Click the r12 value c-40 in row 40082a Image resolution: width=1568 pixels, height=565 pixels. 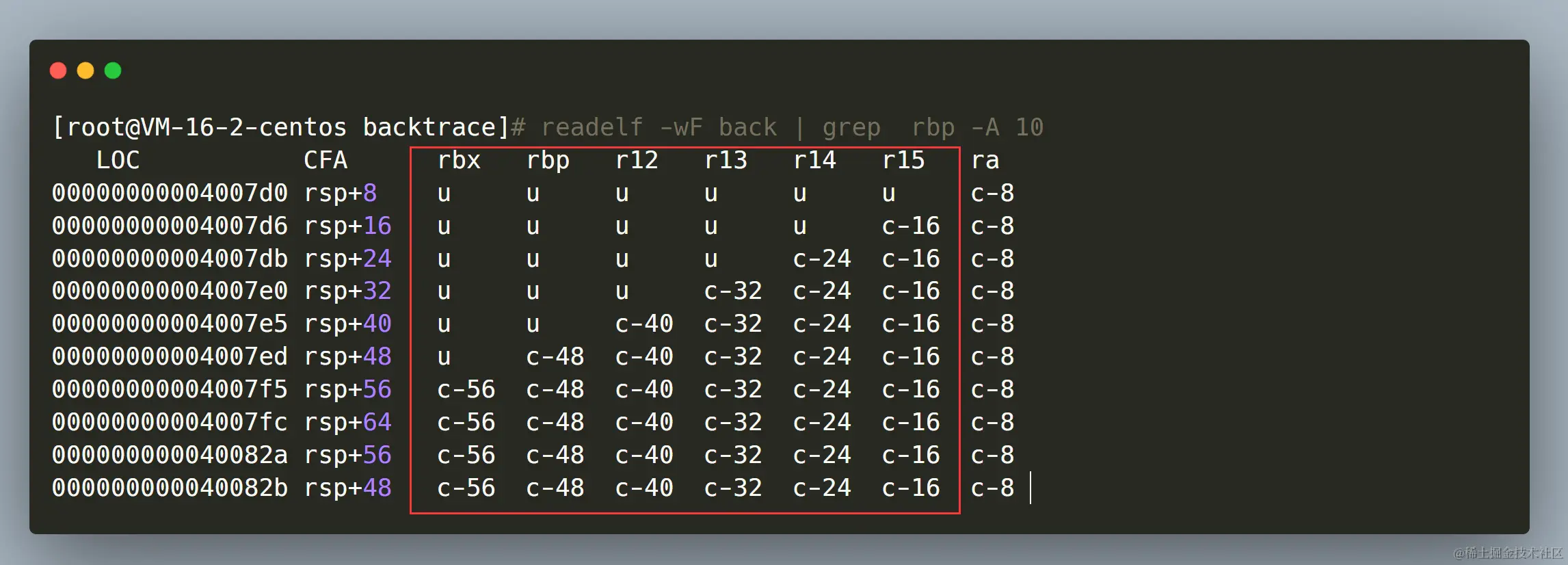click(x=644, y=455)
